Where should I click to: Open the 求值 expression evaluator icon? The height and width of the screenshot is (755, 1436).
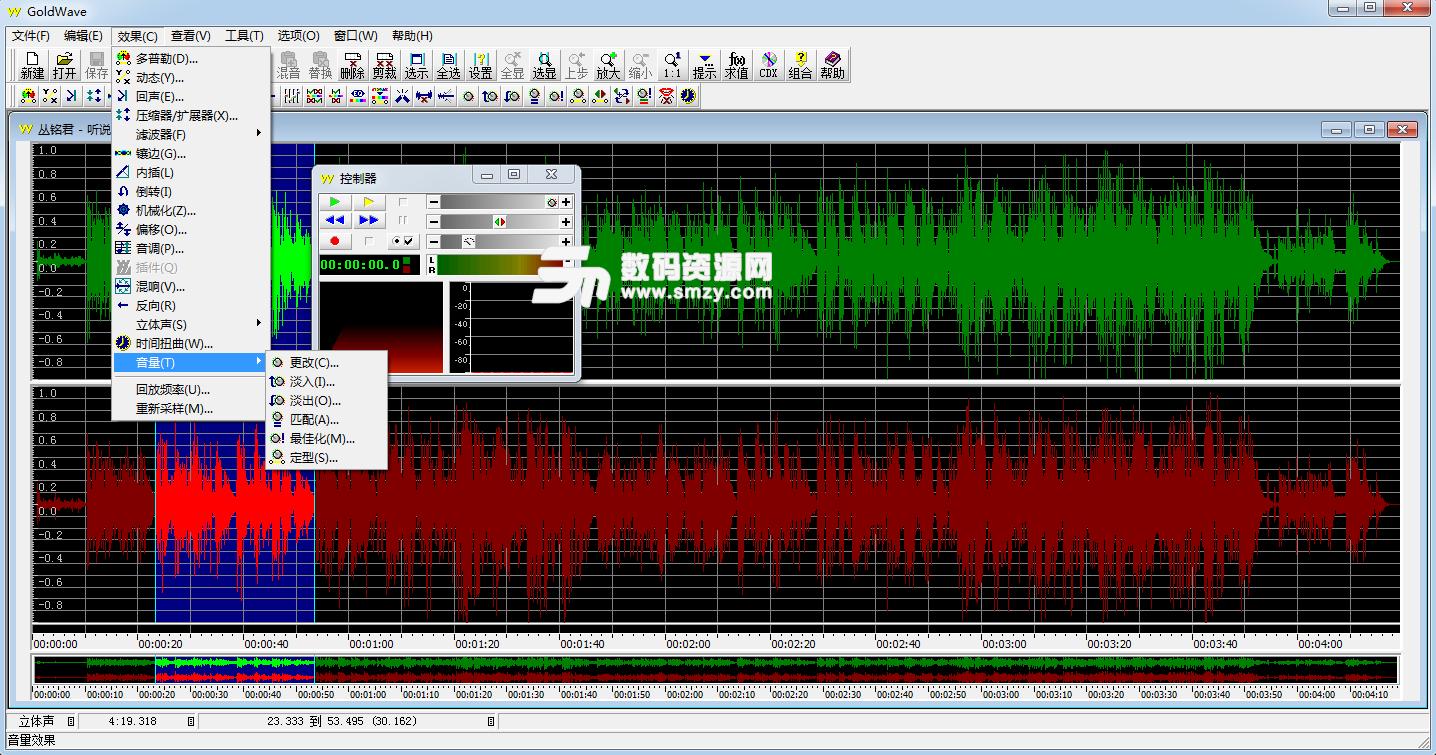[x=736, y=65]
